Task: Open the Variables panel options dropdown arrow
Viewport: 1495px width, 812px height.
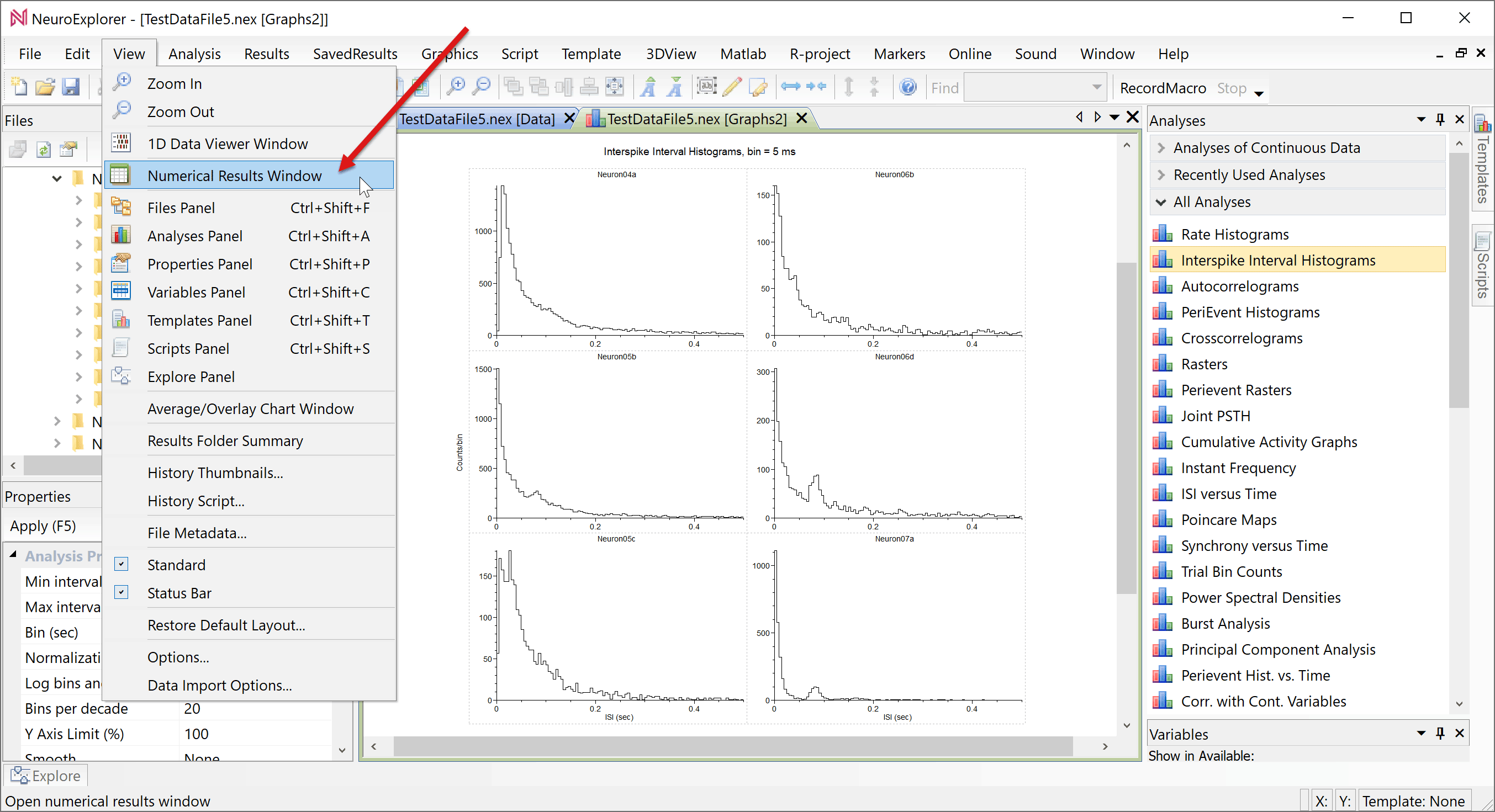Action: click(x=1420, y=734)
